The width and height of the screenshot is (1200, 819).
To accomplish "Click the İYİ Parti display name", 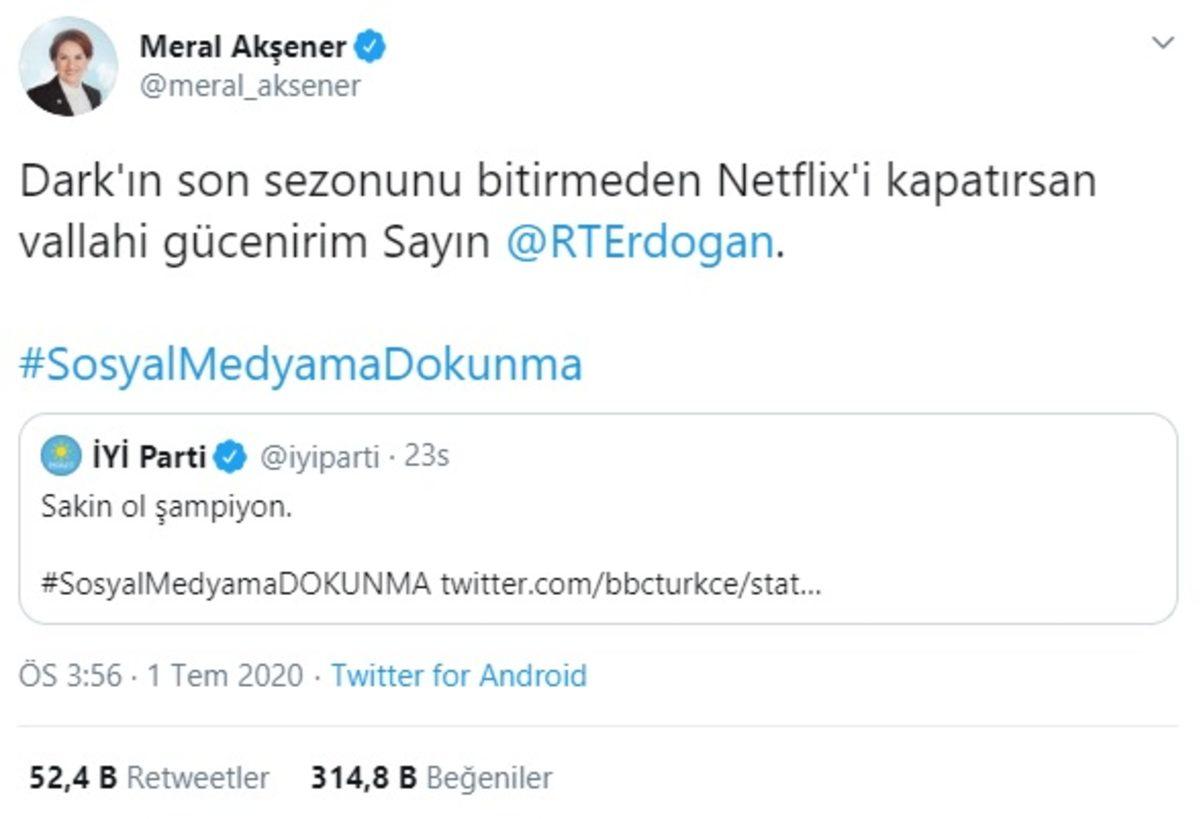I will pyautogui.click(x=150, y=453).
